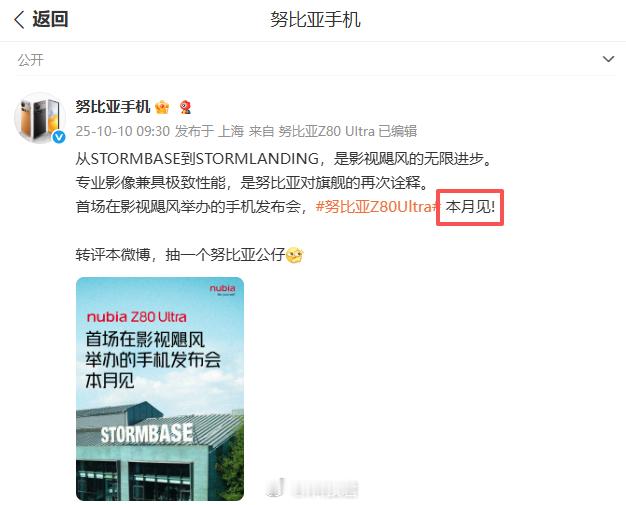Click the back arrow chevron icon

(20, 19)
